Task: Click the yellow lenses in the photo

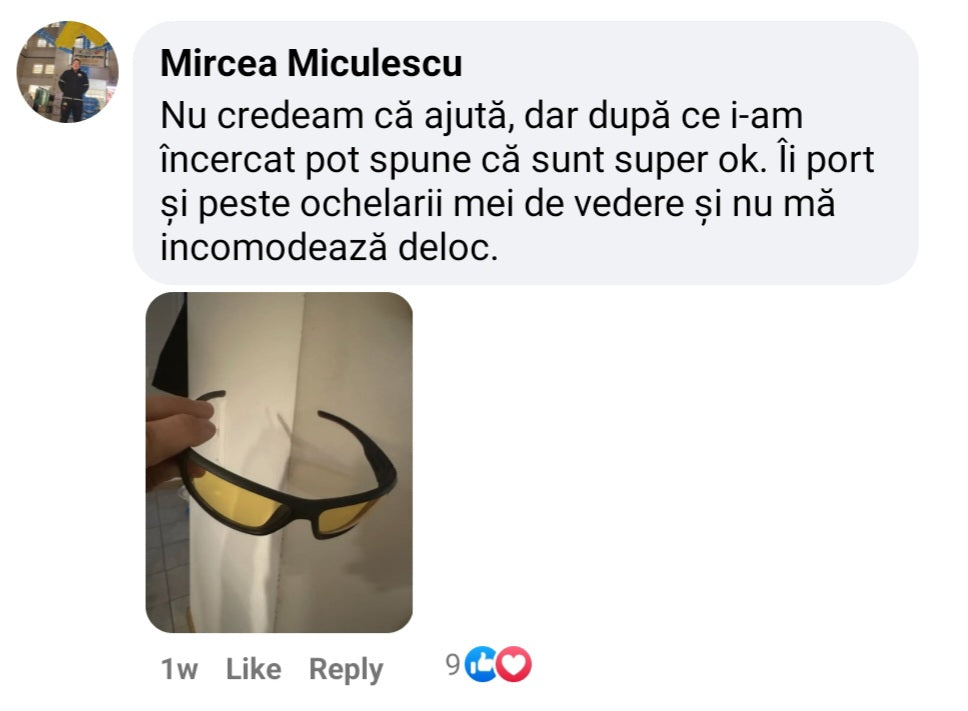Action: [x=235, y=497]
